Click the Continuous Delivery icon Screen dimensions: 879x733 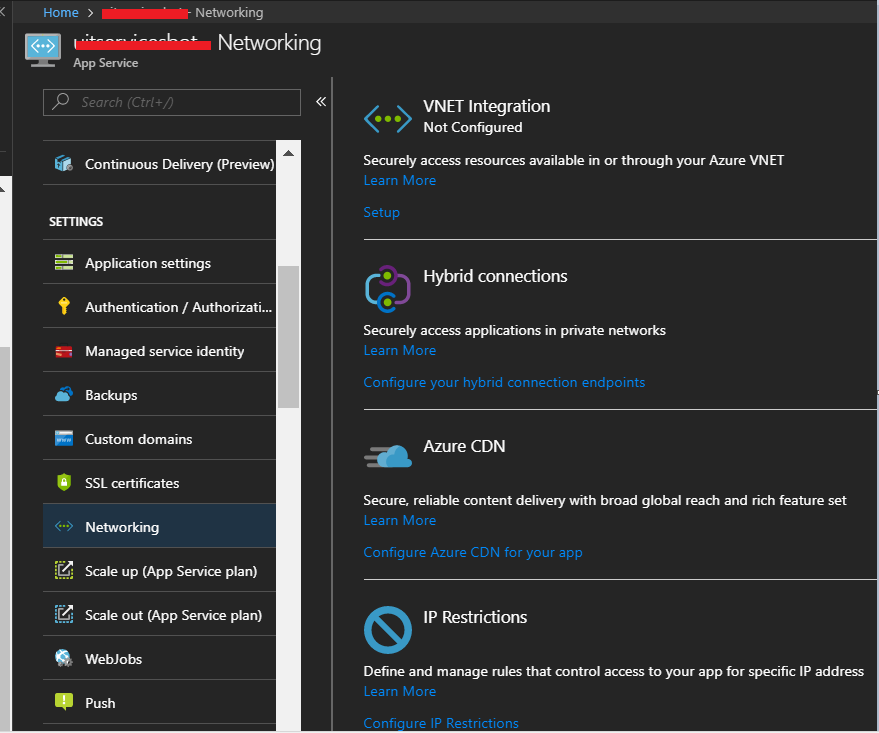tap(64, 163)
